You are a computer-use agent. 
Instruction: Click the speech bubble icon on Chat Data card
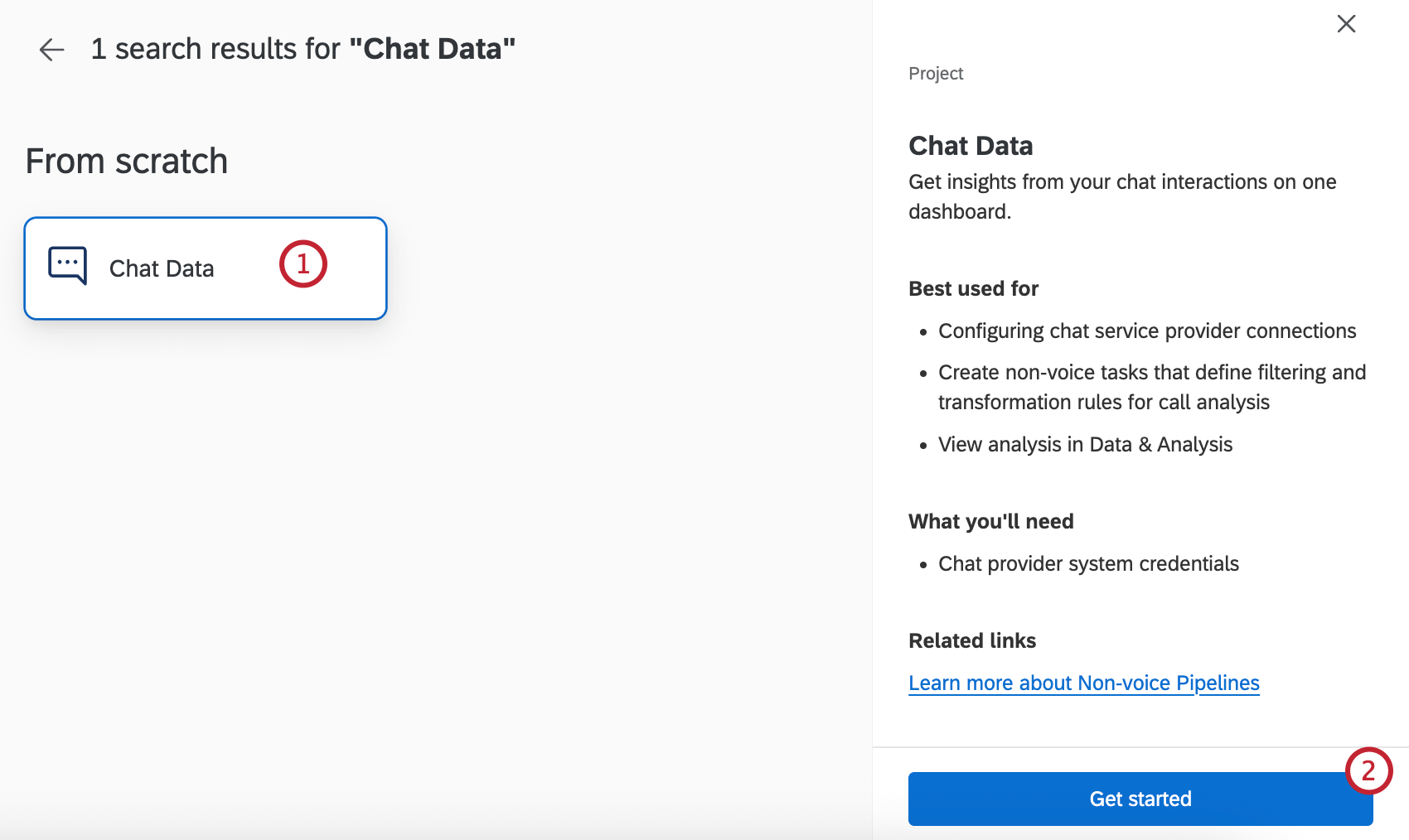67,266
